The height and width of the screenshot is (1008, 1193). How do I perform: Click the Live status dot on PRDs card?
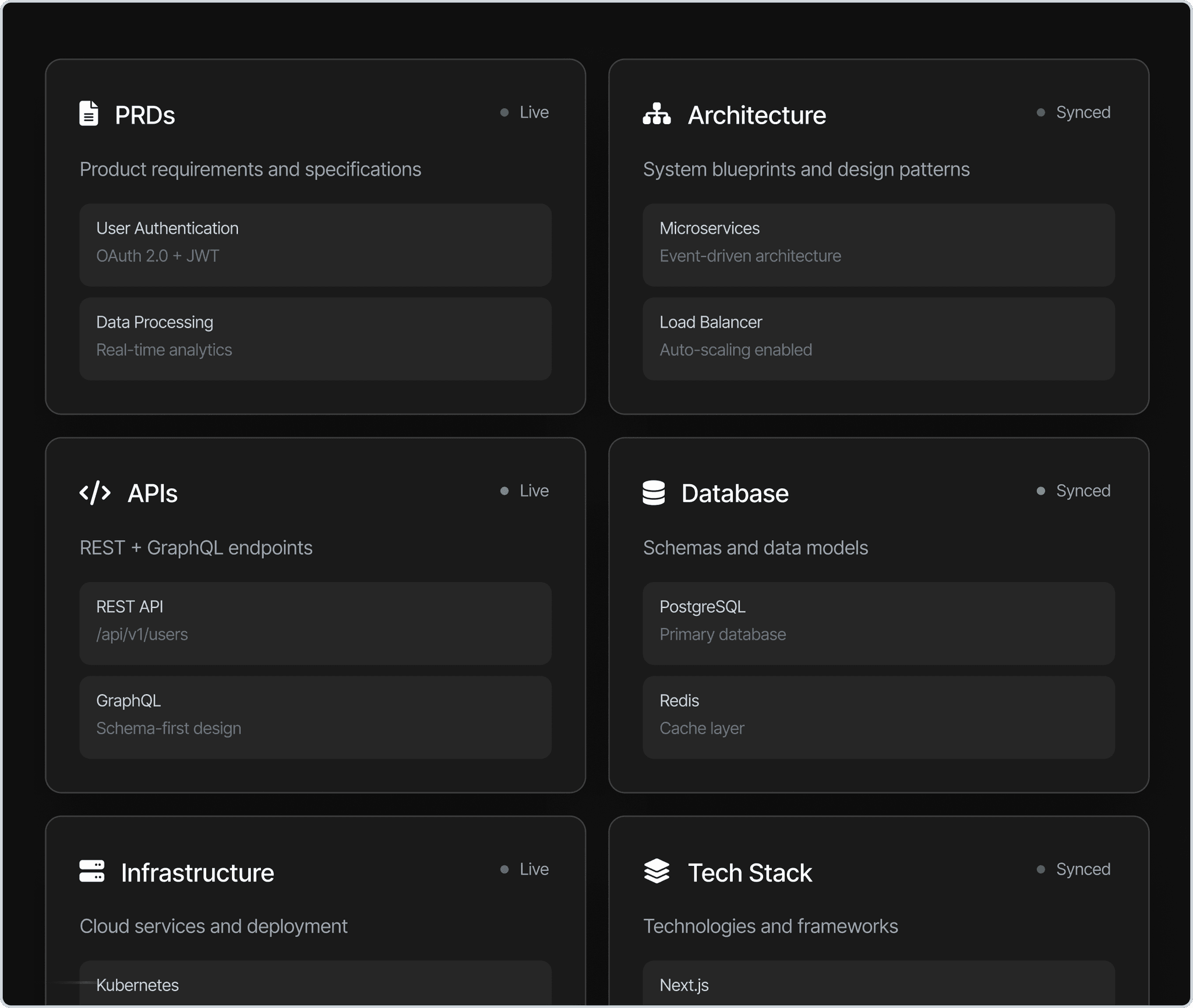[503, 112]
